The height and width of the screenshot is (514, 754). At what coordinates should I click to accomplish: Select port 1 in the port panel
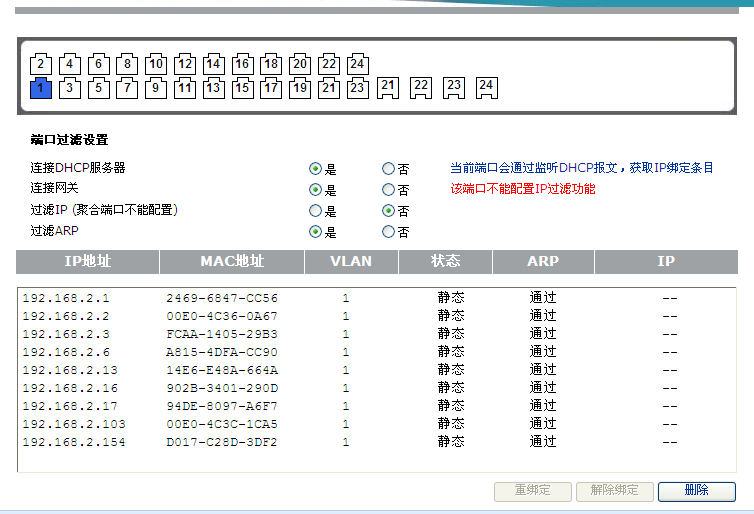click(x=40, y=88)
